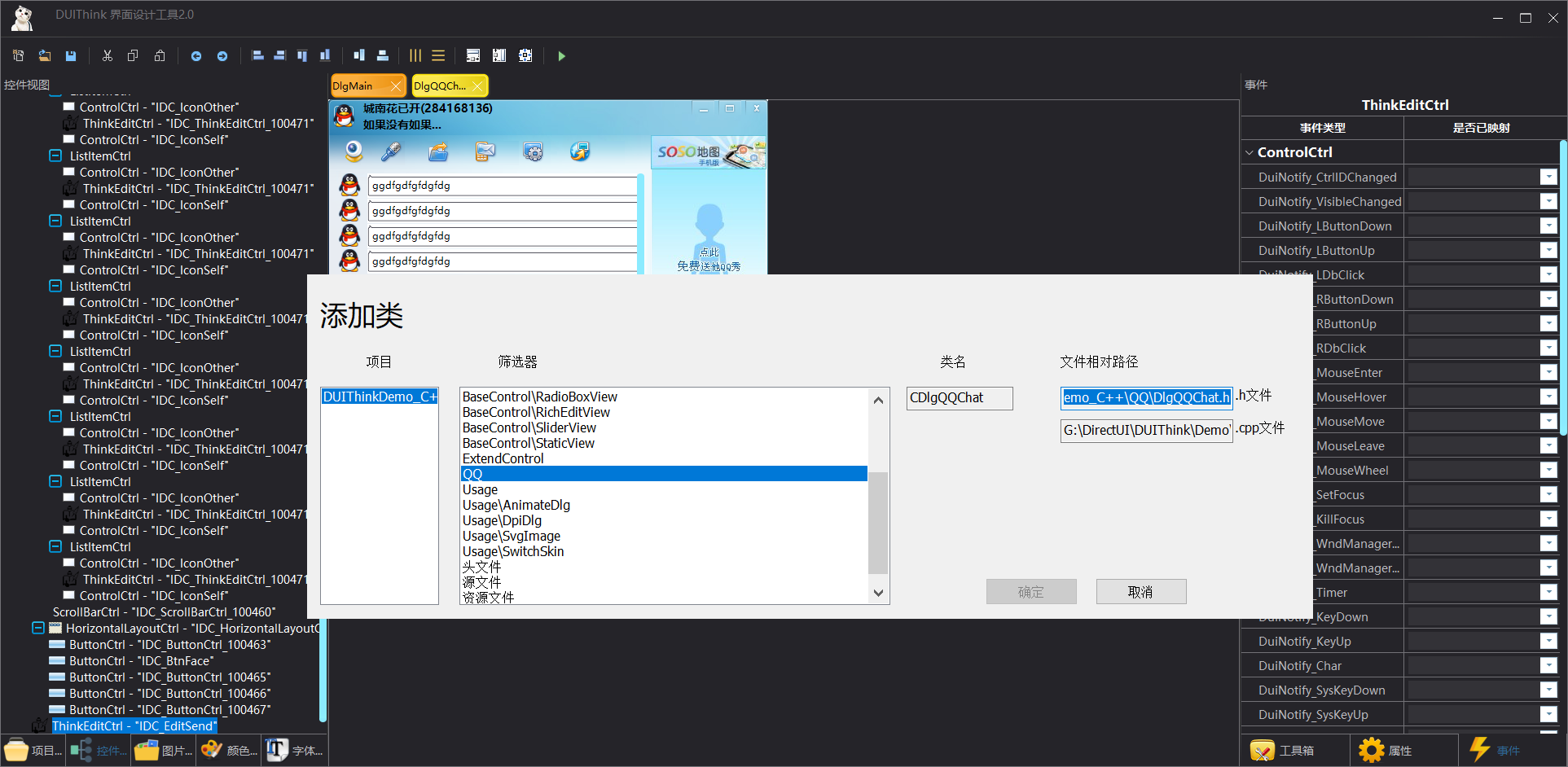Click the Center vertically icon
1568x767 pixels.
[x=382, y=55]
